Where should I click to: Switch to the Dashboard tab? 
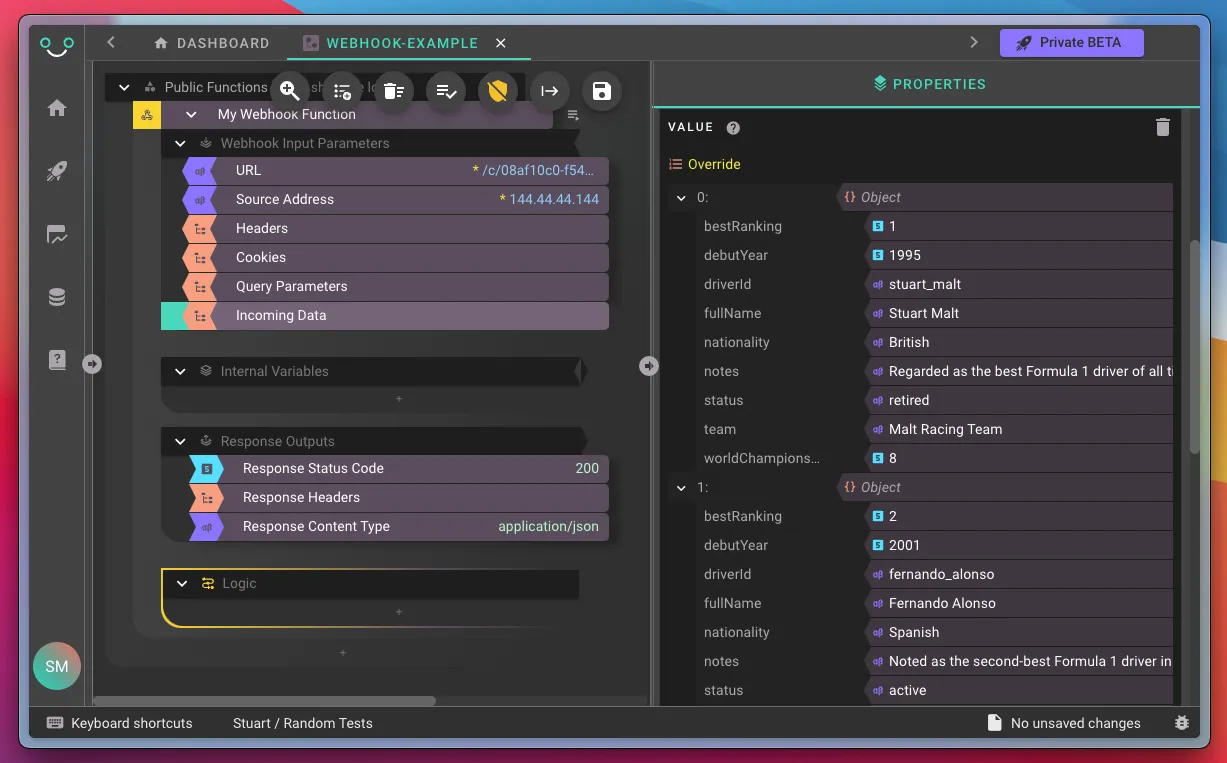click(x=211, y=43)
